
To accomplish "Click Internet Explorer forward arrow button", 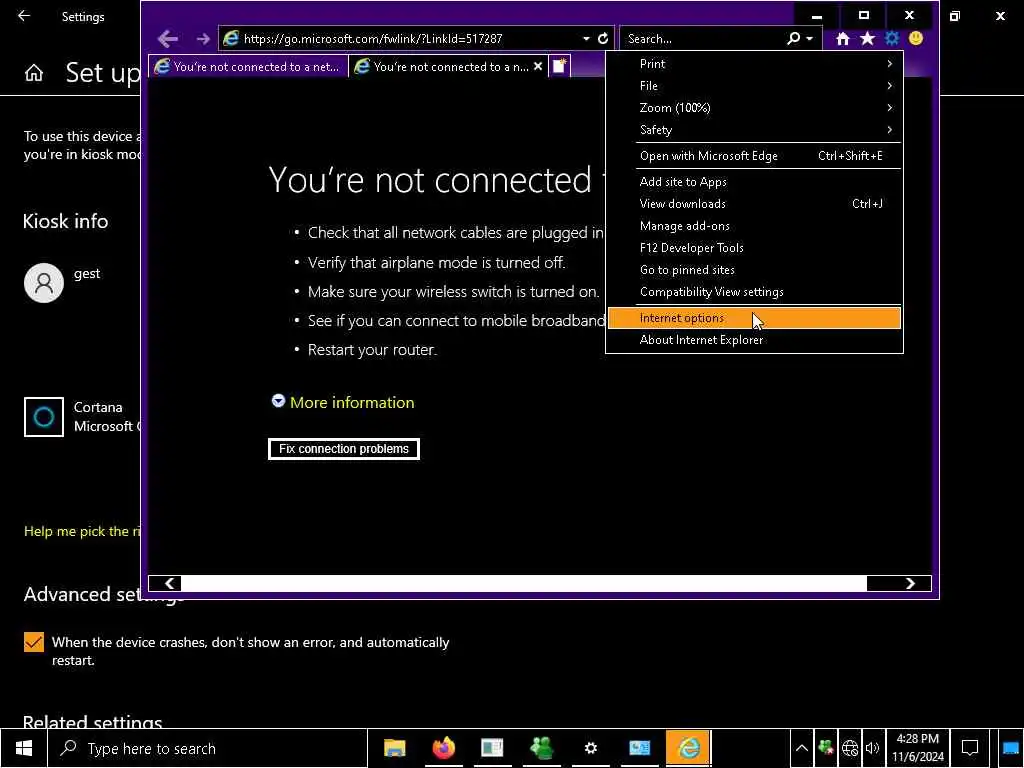I will 203,39.
